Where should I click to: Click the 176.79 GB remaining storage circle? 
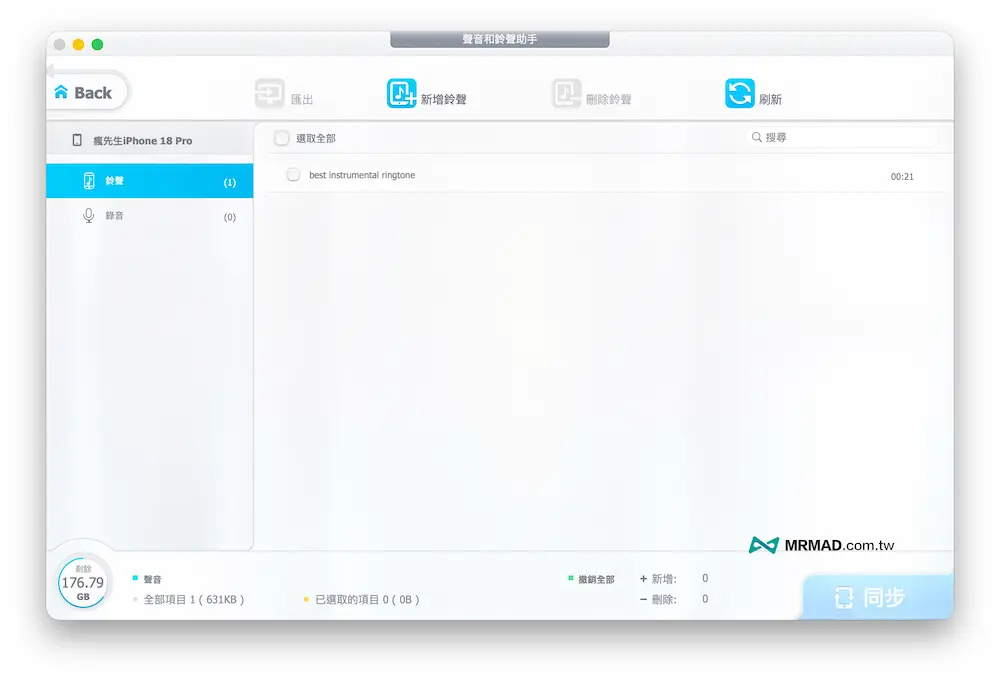[83, 582]
